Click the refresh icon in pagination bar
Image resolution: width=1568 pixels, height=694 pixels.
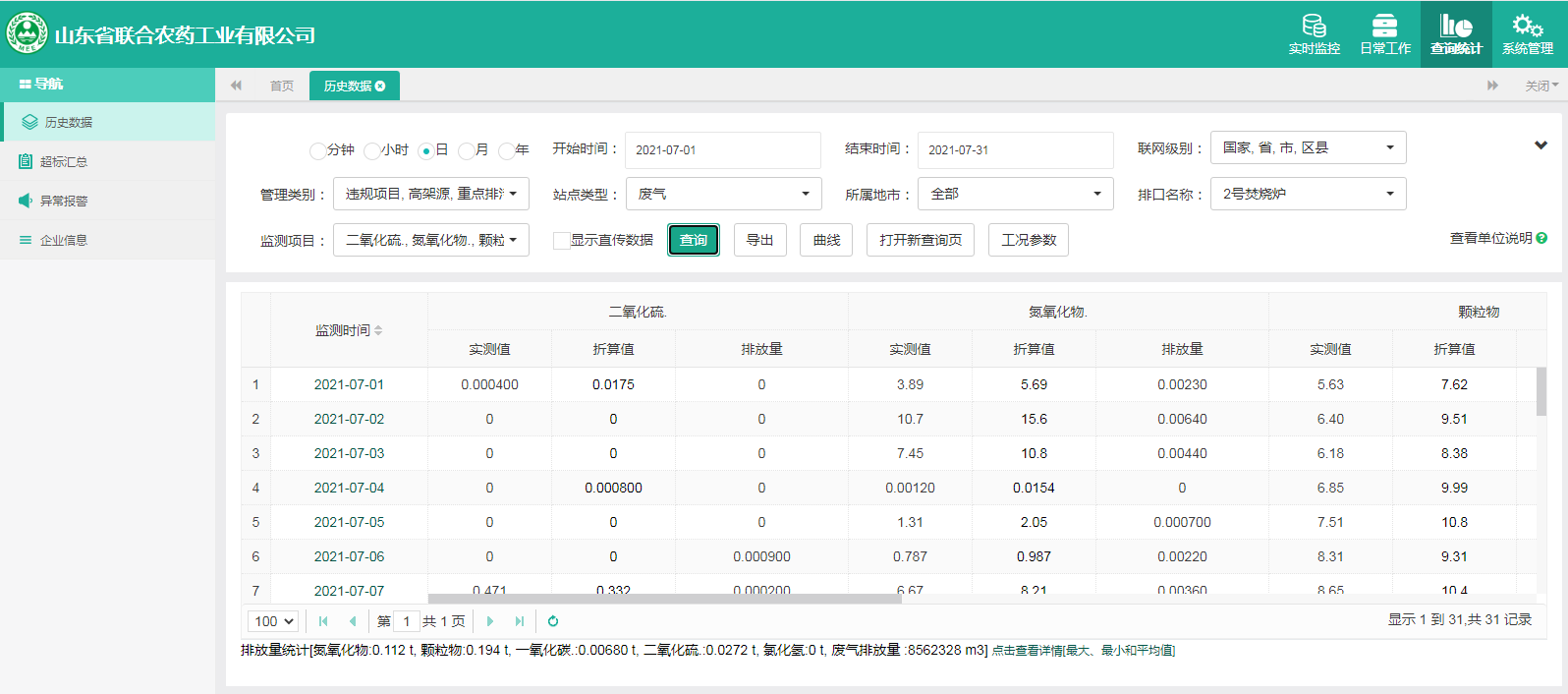(553, 621)
